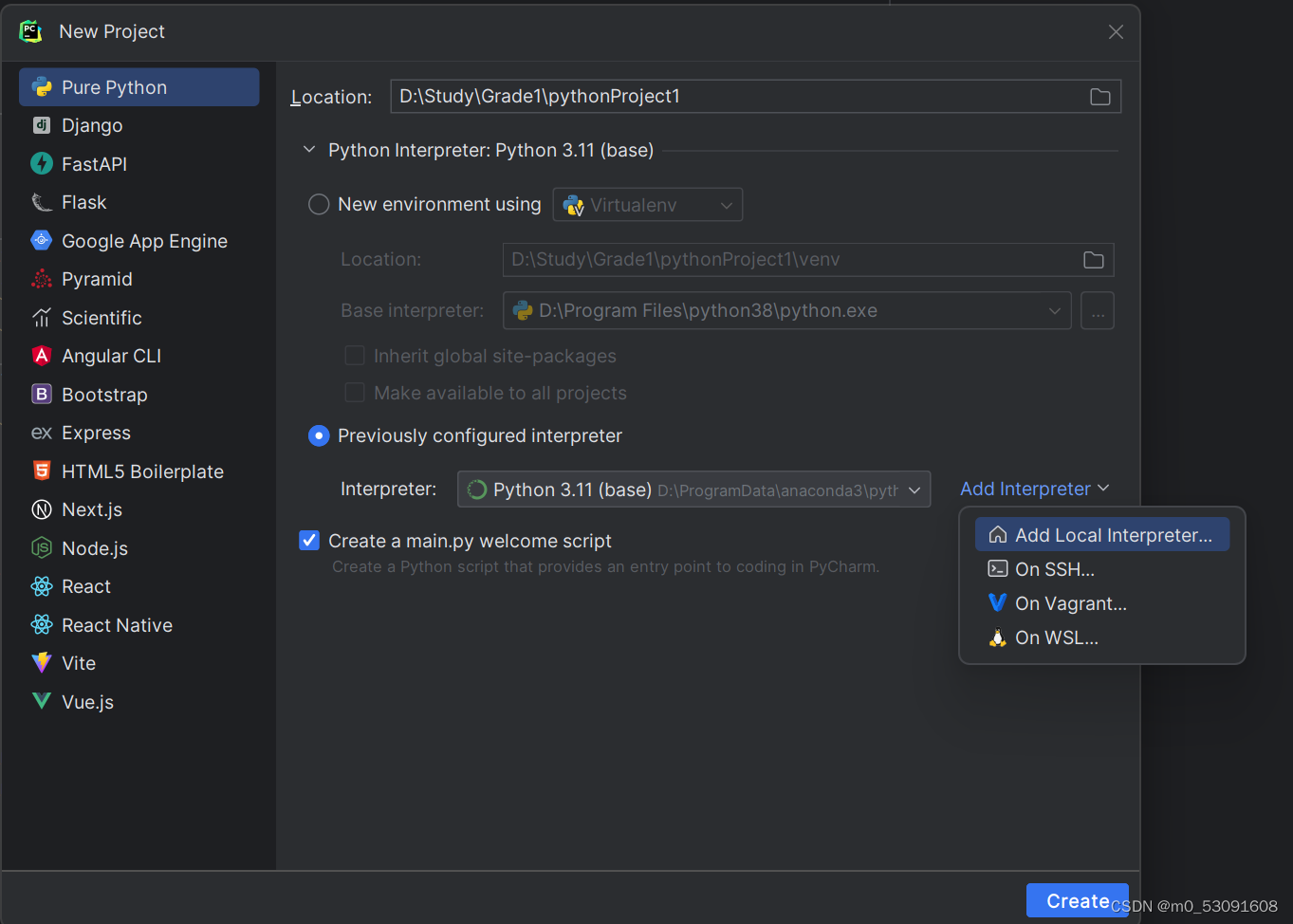Screen dimensions: 1293x924
Task: Click the React project type icon
Action: [x=41, y=586]
